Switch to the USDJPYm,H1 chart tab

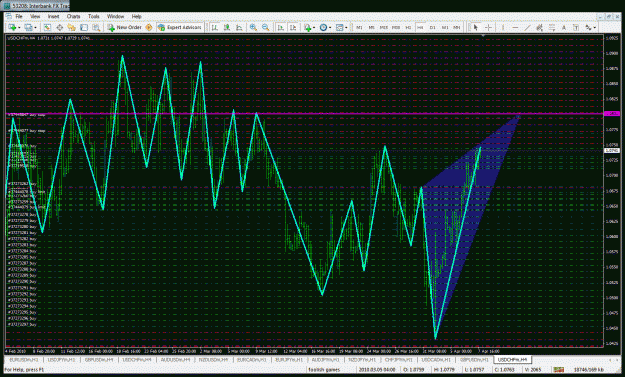(x=61, y=359)
